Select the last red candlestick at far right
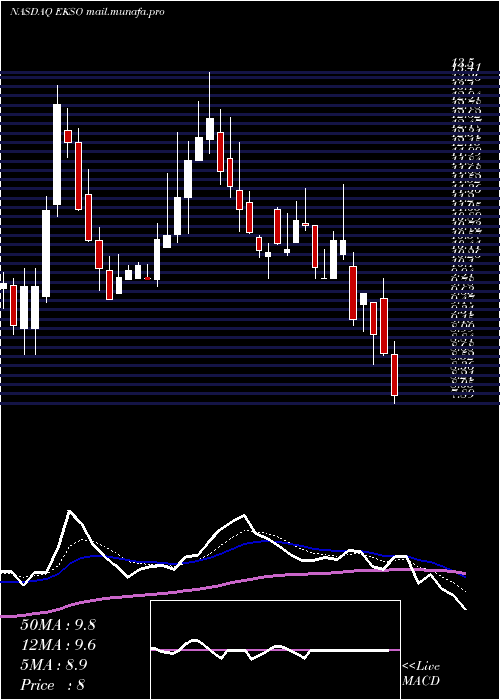500x700 pixels. pyautogui.click(x=394, y=375)
